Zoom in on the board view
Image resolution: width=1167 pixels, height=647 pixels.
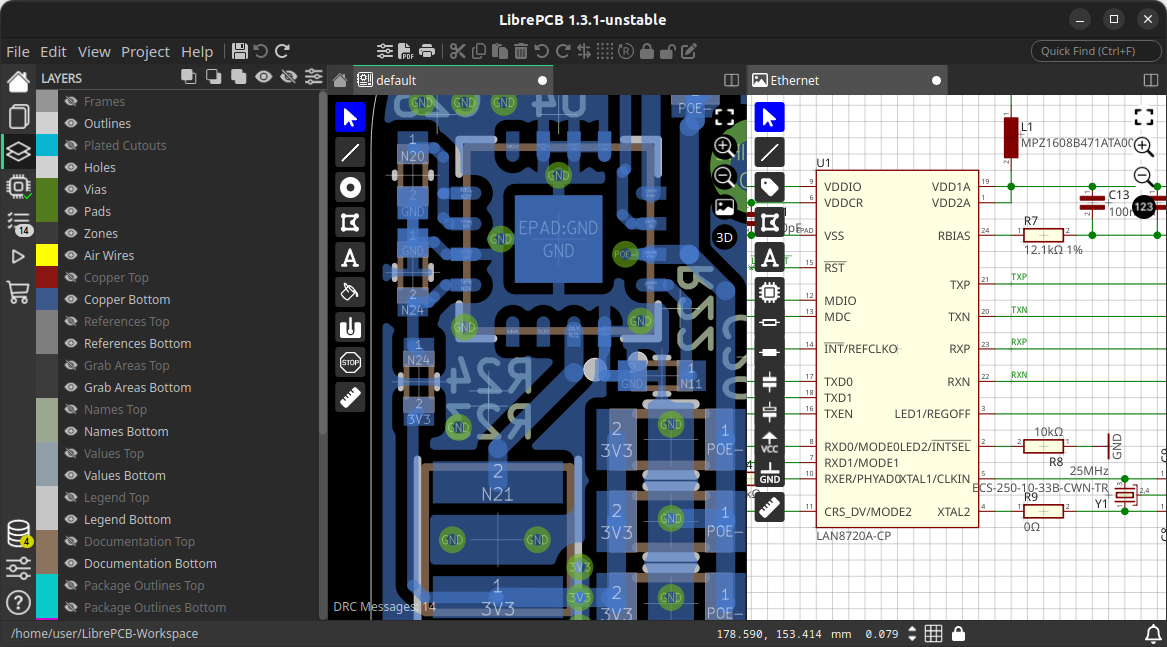point(724,146)
